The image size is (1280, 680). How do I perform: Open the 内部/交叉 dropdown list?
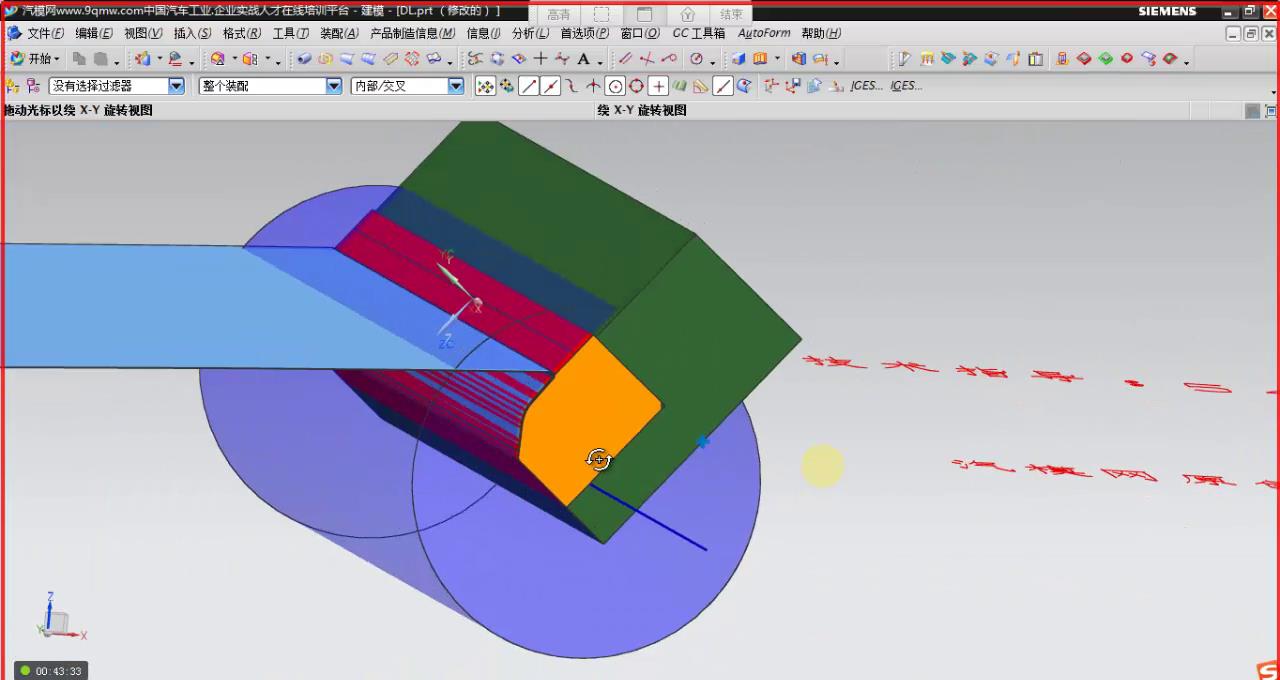pyautogui.click(x=456, y=86)
